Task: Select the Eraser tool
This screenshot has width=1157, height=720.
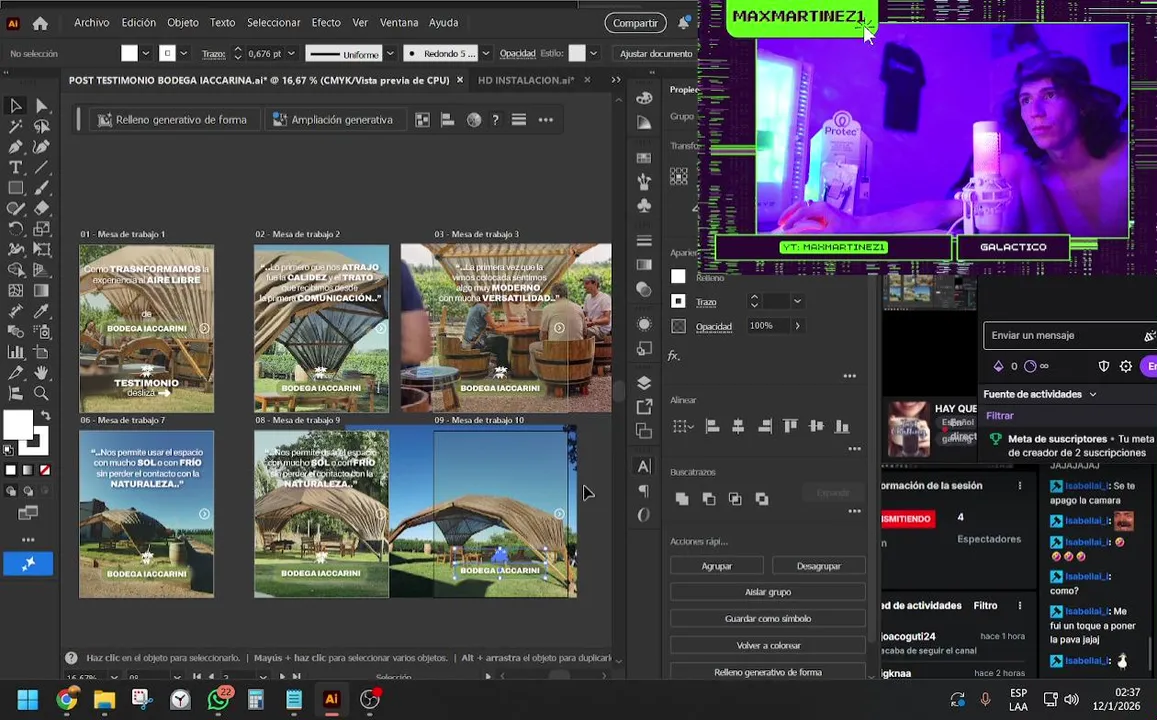Action: 41,209
